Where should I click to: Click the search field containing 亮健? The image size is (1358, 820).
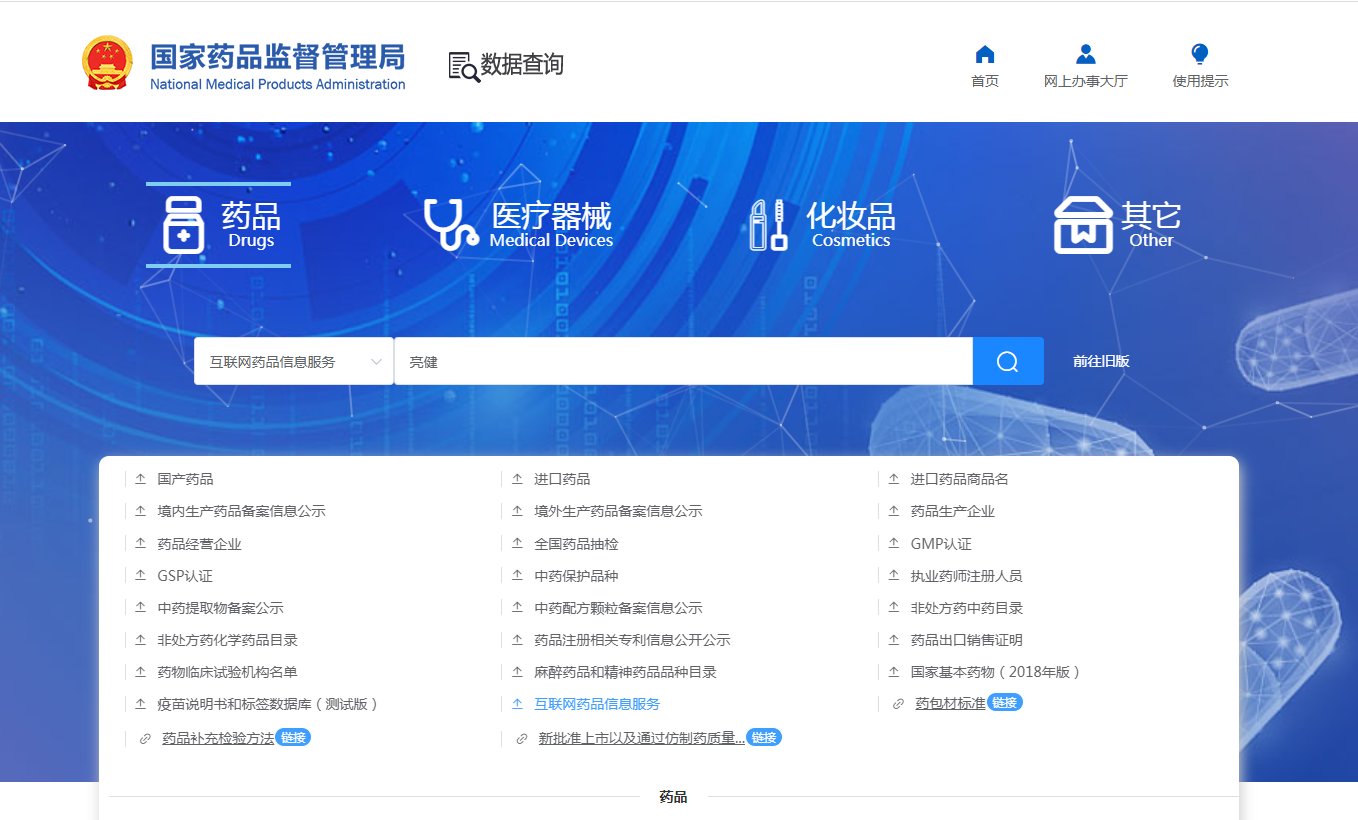(683, 361)
